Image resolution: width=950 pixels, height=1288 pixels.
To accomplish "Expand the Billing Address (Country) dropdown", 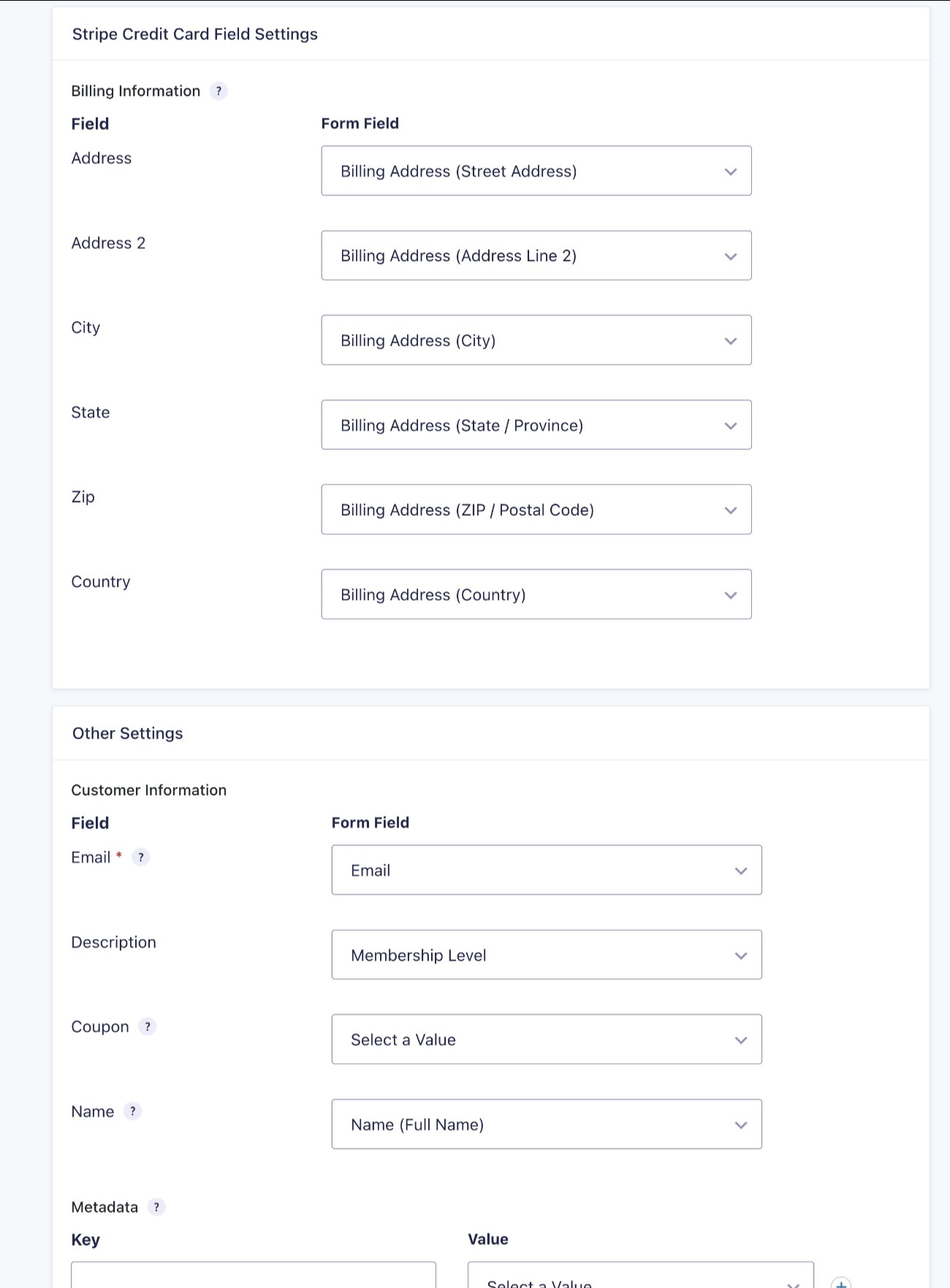I will [x=536, y=595].
